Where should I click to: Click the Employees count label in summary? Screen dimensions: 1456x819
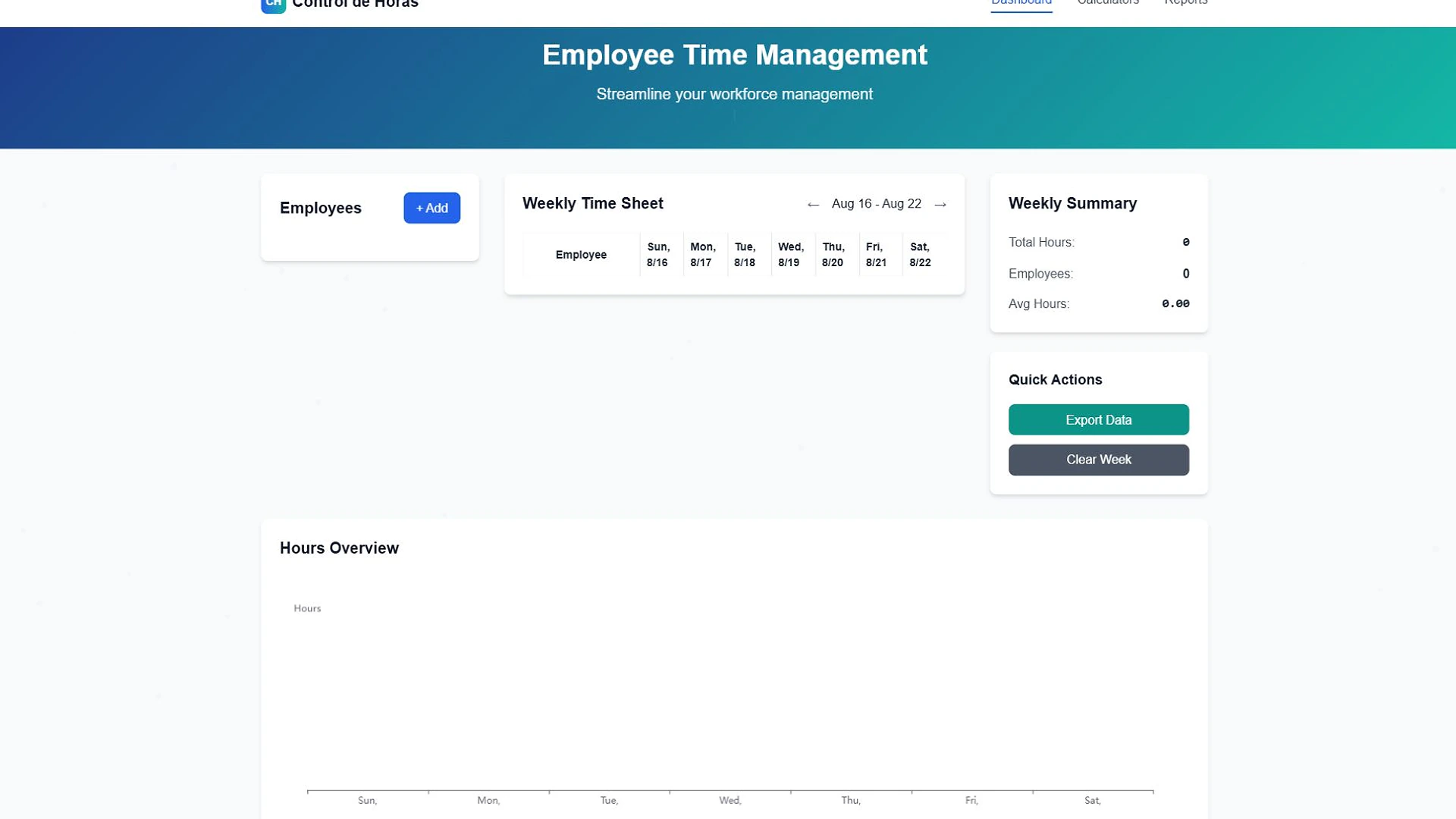(x=1040, y=274)
